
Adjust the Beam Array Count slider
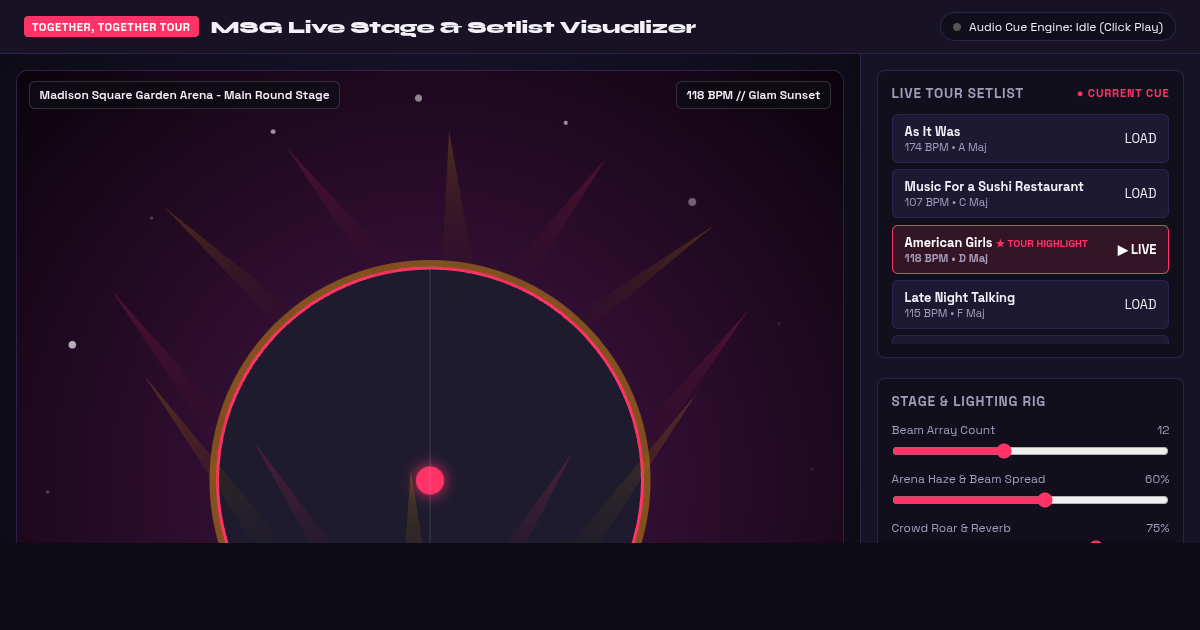coord(1030,450)
